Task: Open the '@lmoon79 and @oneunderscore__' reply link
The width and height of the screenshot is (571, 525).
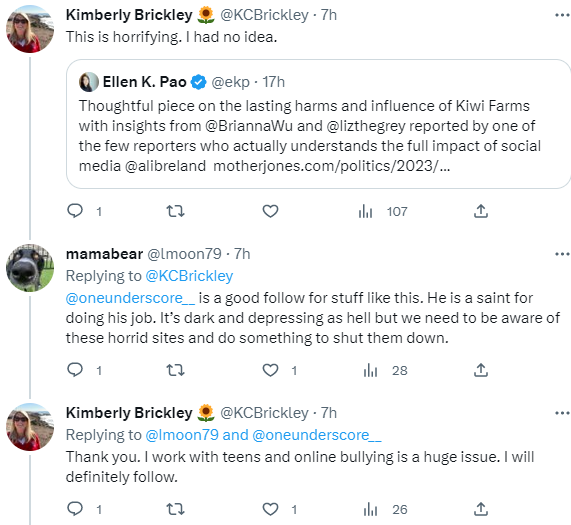Action: point(263,435)
